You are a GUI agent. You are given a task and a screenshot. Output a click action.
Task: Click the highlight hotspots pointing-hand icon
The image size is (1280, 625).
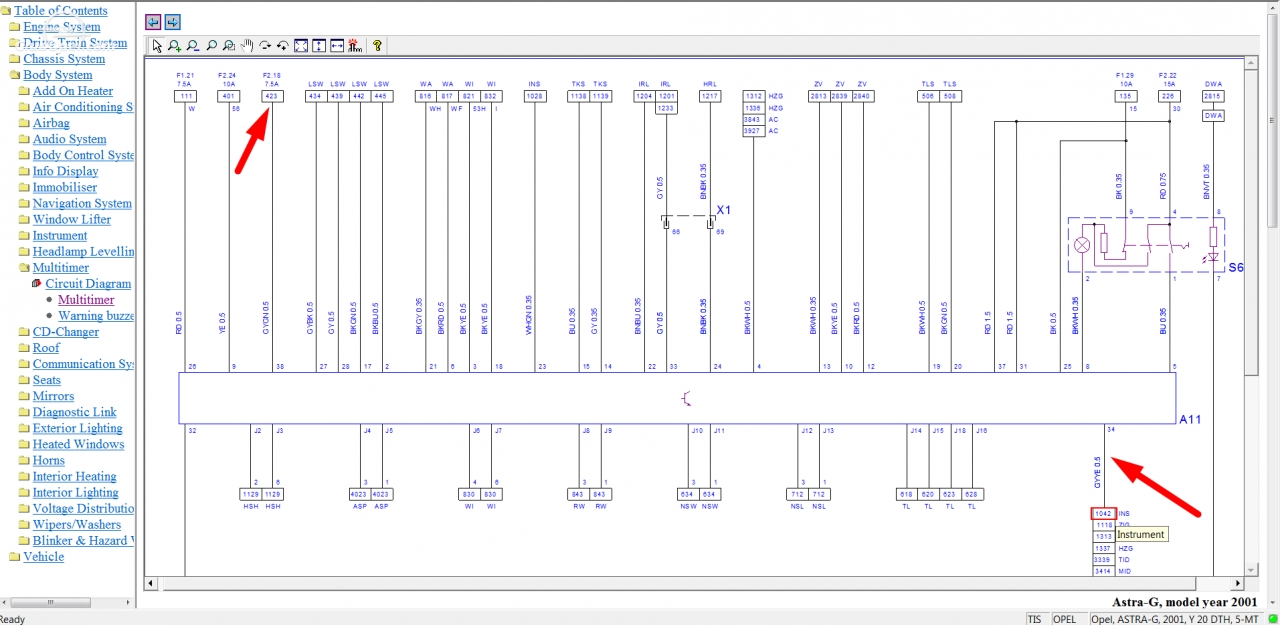[x=355, y=45]
